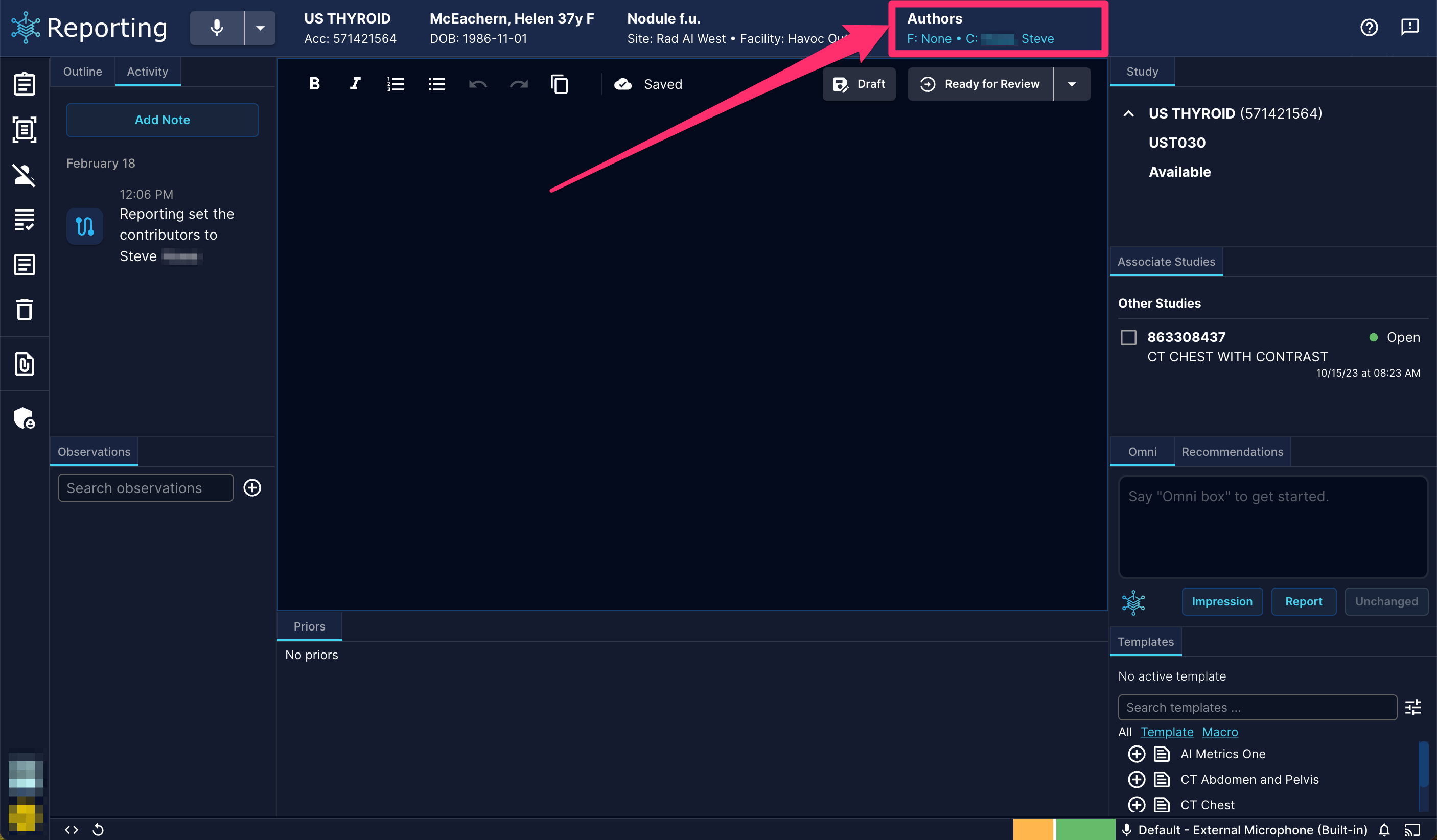Click the Search templates input field

pos(1257,707)
